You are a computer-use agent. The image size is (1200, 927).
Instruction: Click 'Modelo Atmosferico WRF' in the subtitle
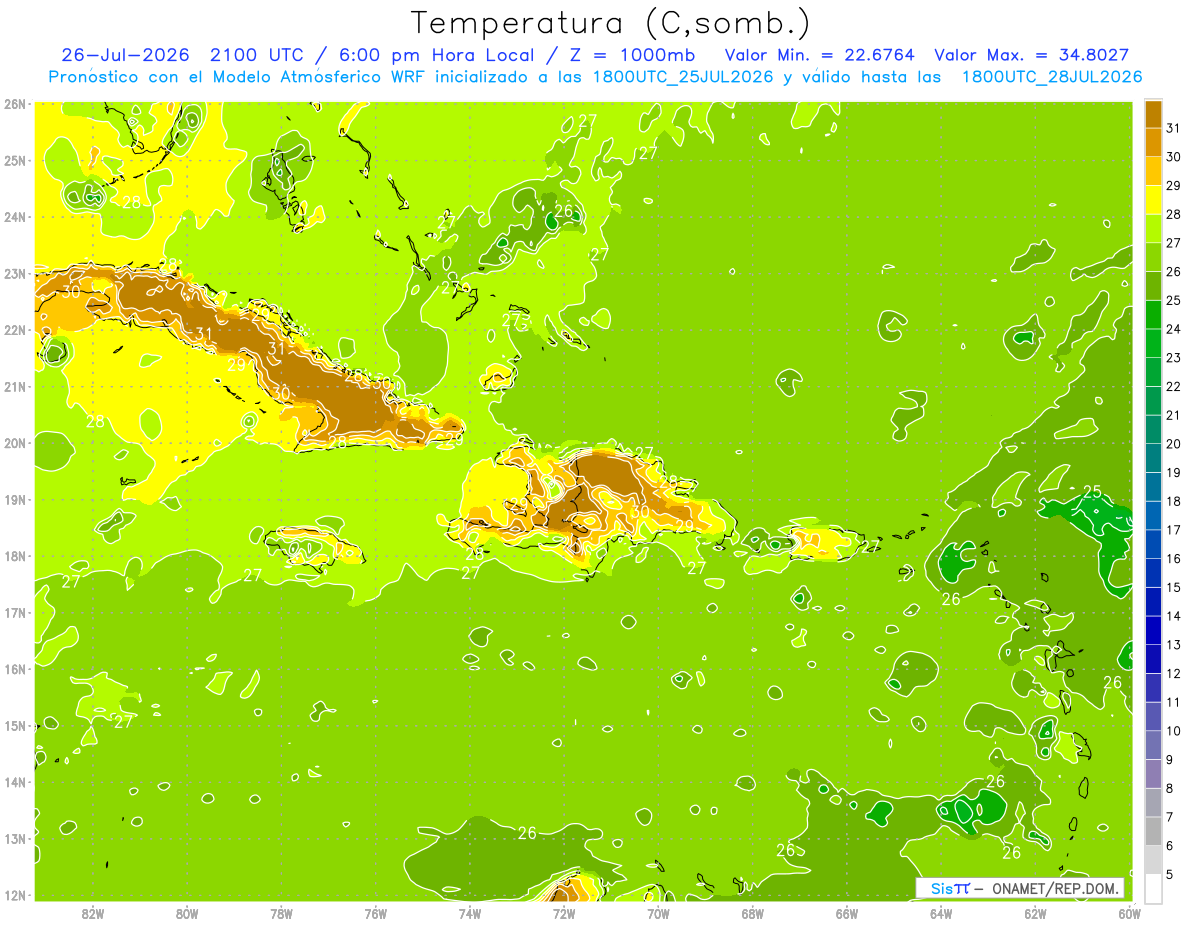(x=318, y=77)
